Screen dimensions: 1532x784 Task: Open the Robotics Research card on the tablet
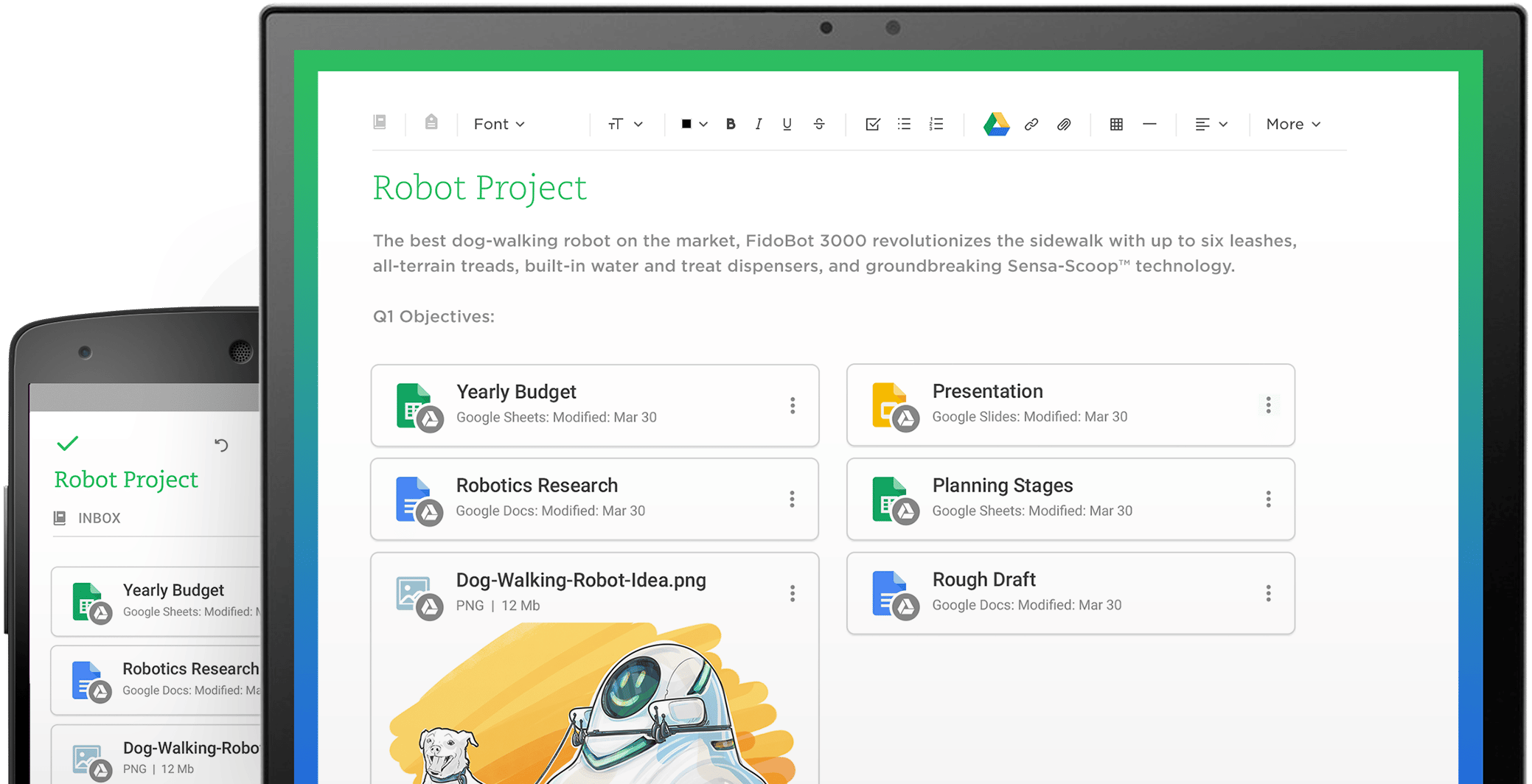point(595,499)
